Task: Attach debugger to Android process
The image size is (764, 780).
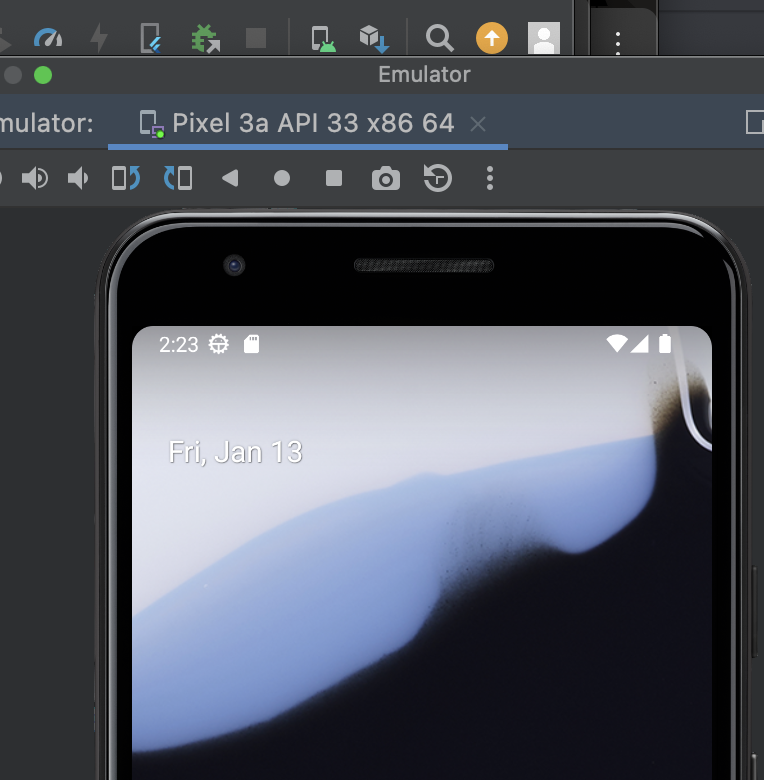Action: click(x=205, y=38)
